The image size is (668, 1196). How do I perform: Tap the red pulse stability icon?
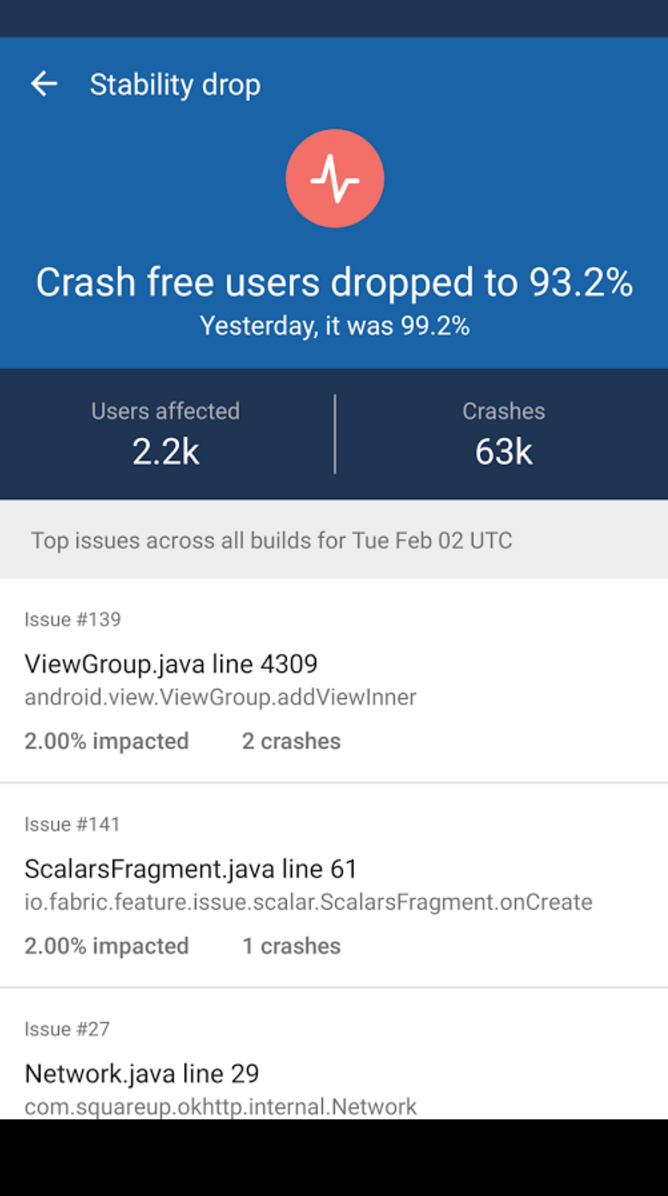(335, 178)
